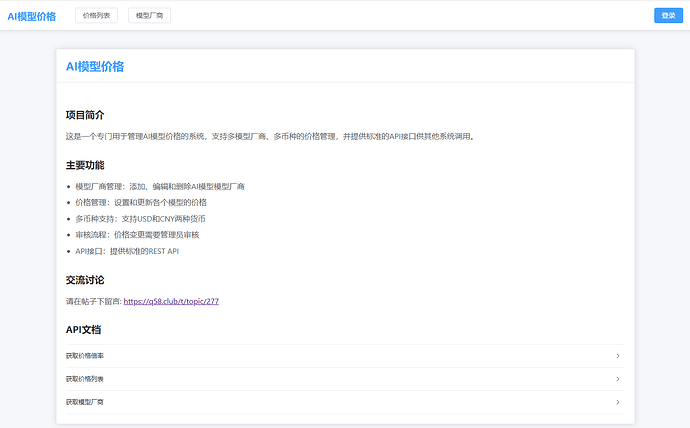Expand the 获取价格列表 API section

click(x=85, y=379)
